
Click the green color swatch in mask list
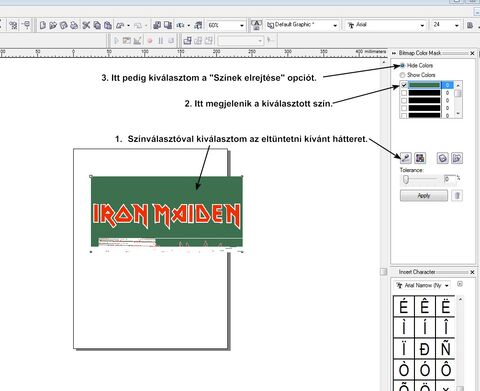(424, 85)
